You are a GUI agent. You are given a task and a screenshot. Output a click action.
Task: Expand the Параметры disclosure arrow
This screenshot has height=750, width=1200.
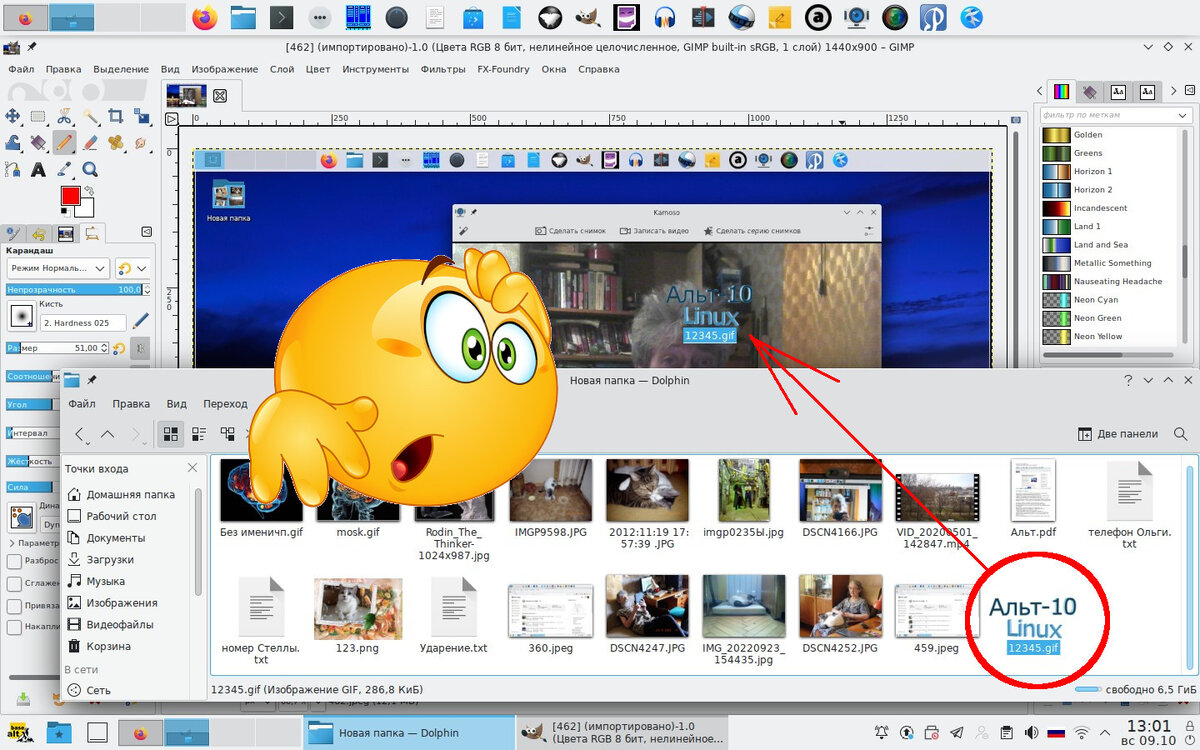(11, 543)
